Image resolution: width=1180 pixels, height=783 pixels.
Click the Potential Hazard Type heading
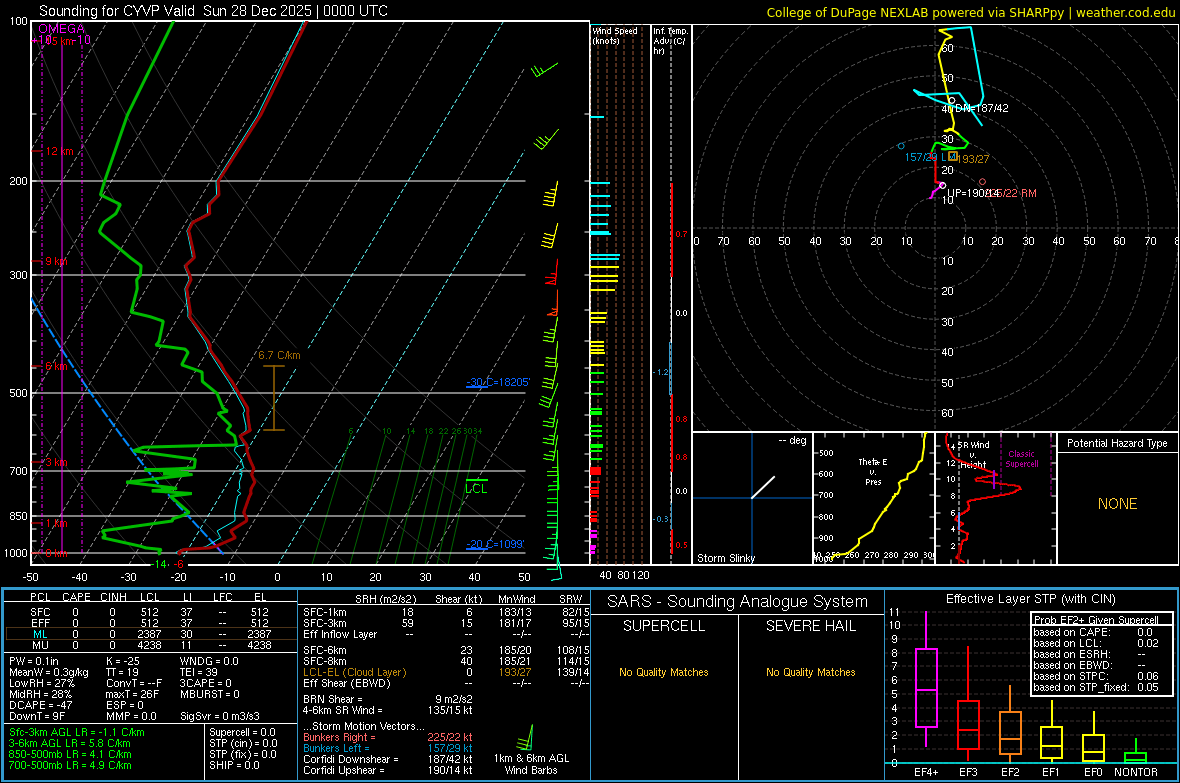coord(1117,443)
